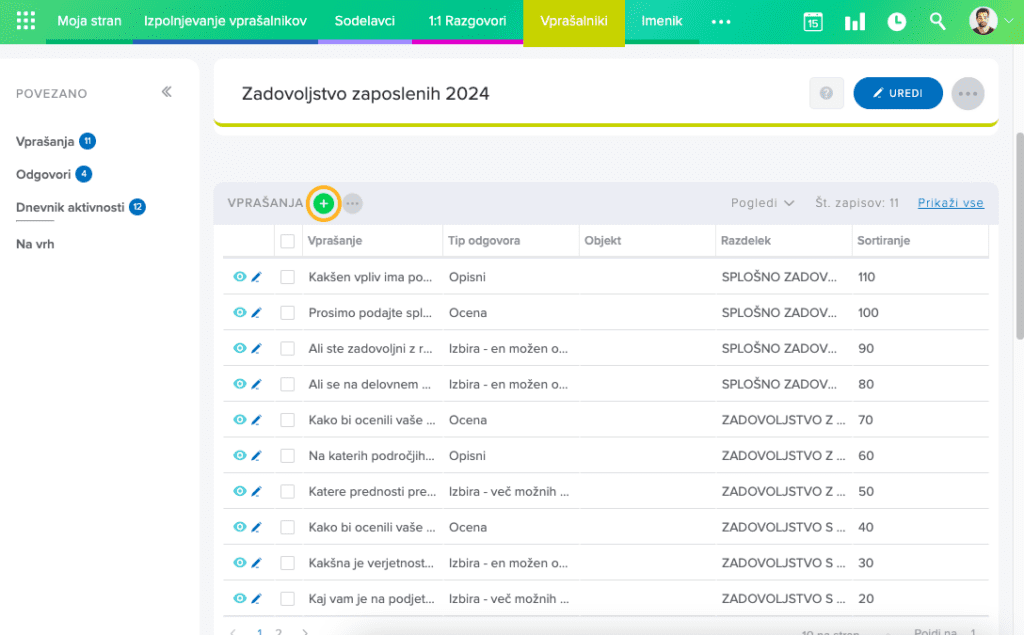
Task: Open Dnevnik aktivnosti in the sidebar
Action: coord(70,207)
